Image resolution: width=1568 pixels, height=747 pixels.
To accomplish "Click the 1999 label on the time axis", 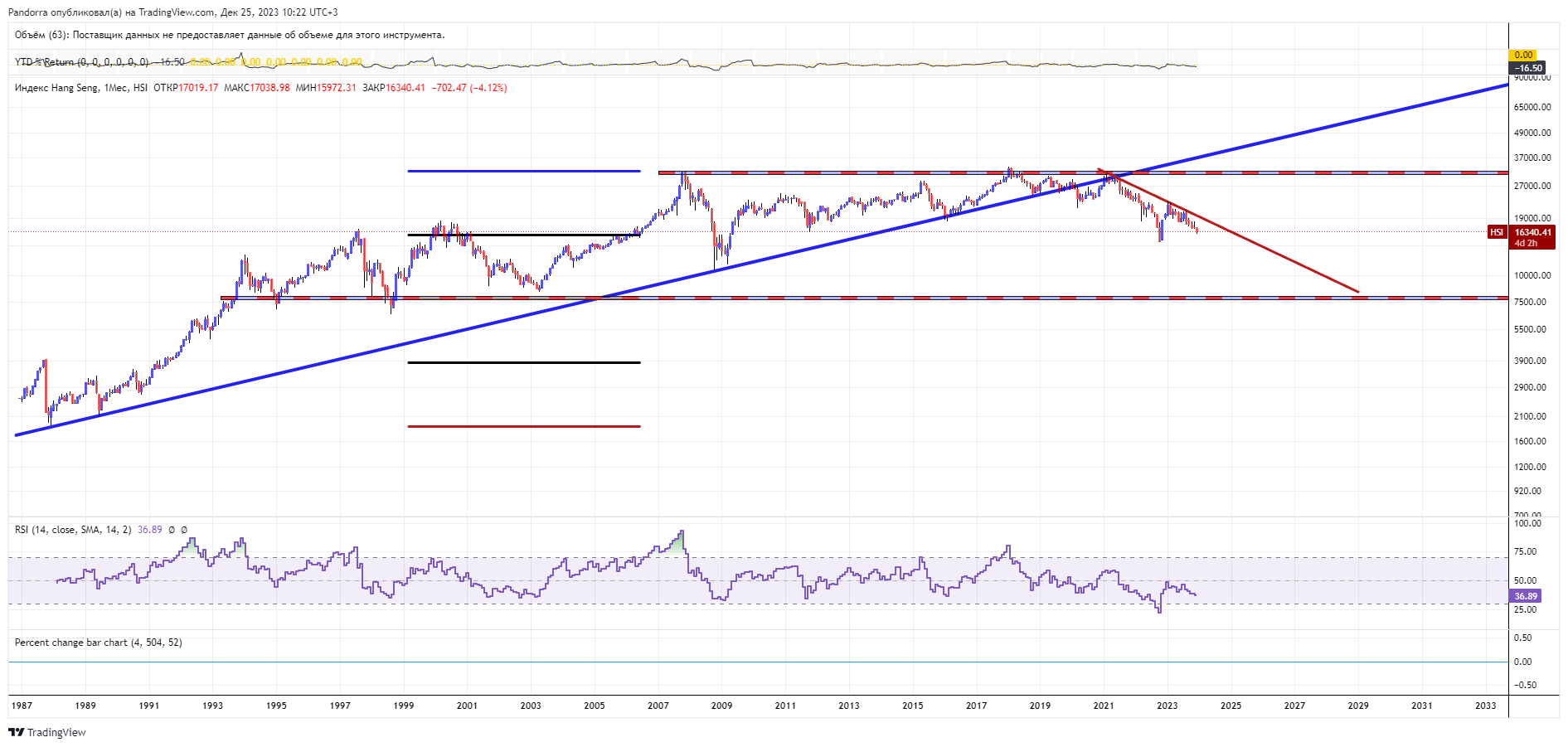I will [404, 706].
